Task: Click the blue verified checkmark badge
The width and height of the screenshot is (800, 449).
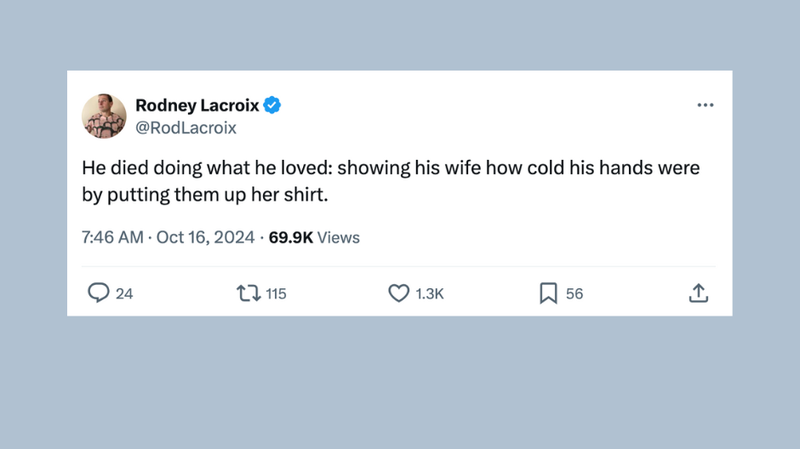Action: click(x=272, y=105)
